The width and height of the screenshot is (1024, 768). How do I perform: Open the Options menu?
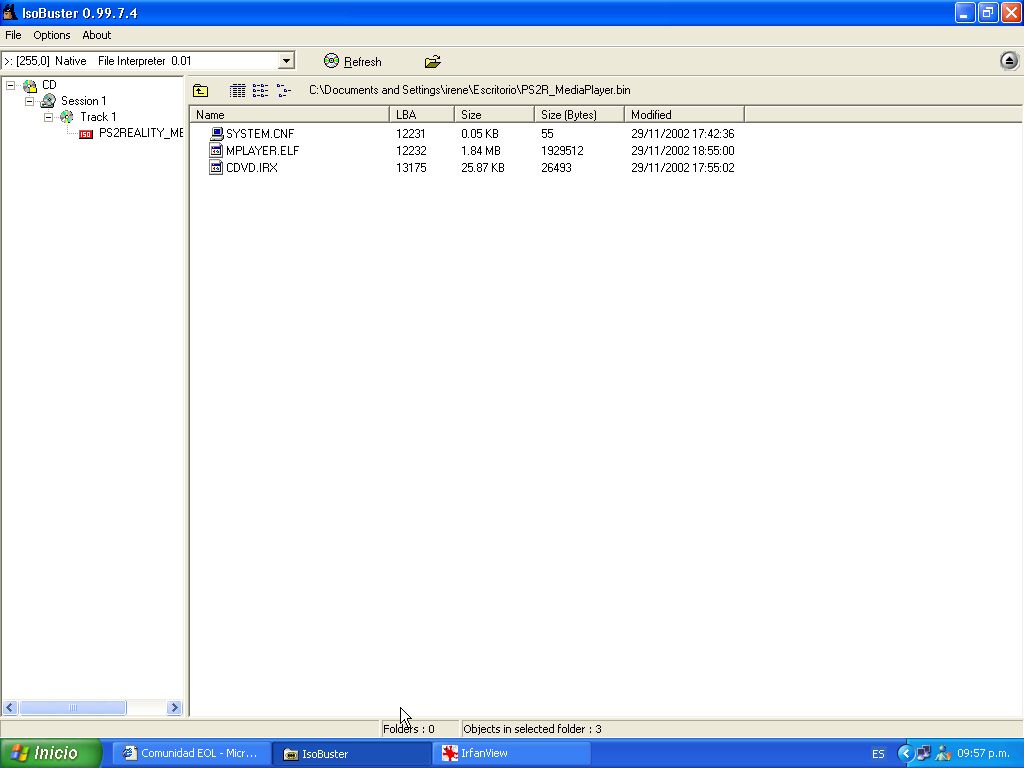[x=52, y=35]
